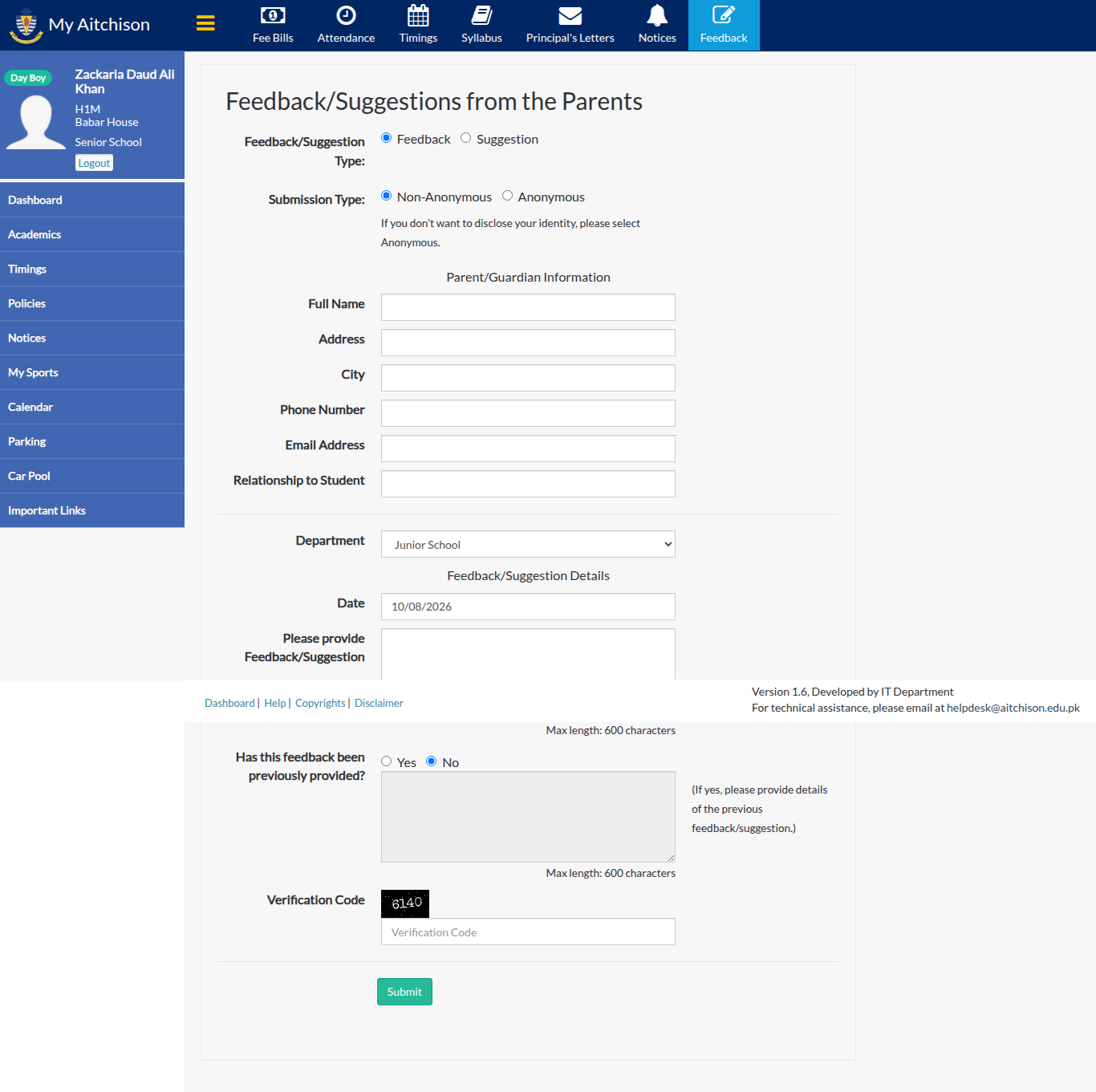Open Calendar in the sidebar
This screenshot has width=1096, height=1092.
[92, 407]
